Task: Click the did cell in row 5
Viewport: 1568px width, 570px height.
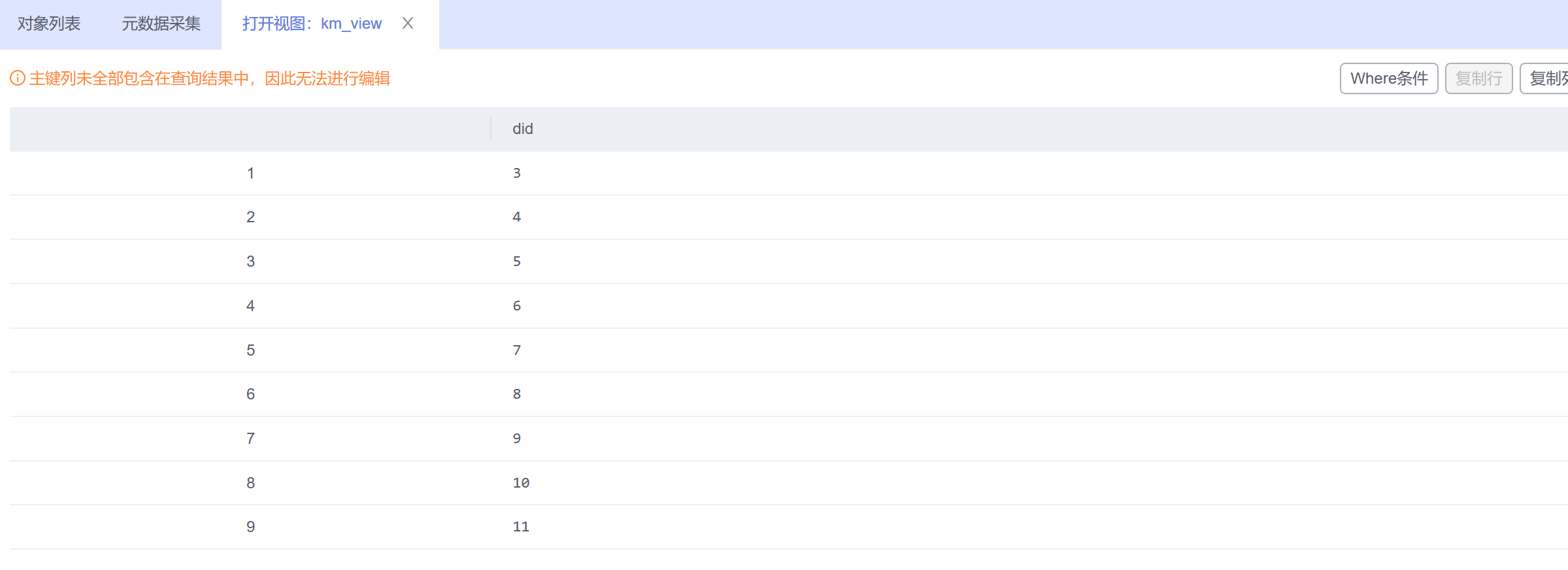Action: pos(1029,350)
